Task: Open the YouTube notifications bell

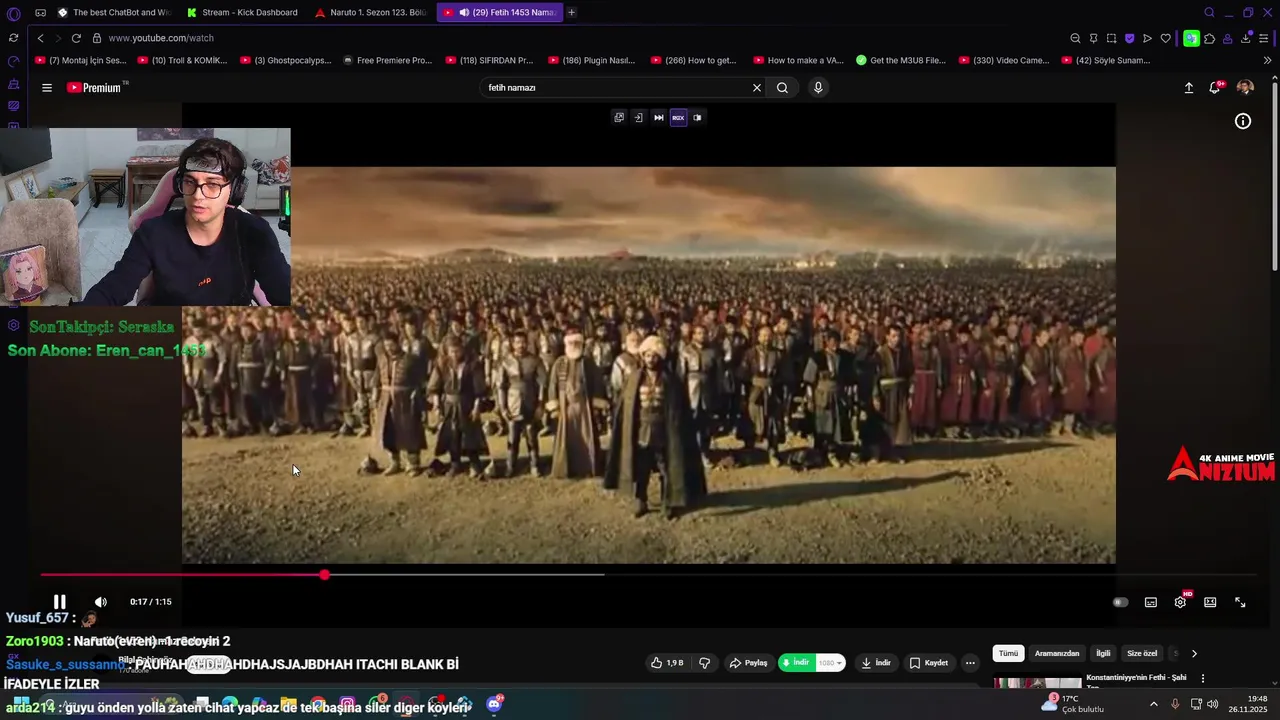Action: (1215, 88)
